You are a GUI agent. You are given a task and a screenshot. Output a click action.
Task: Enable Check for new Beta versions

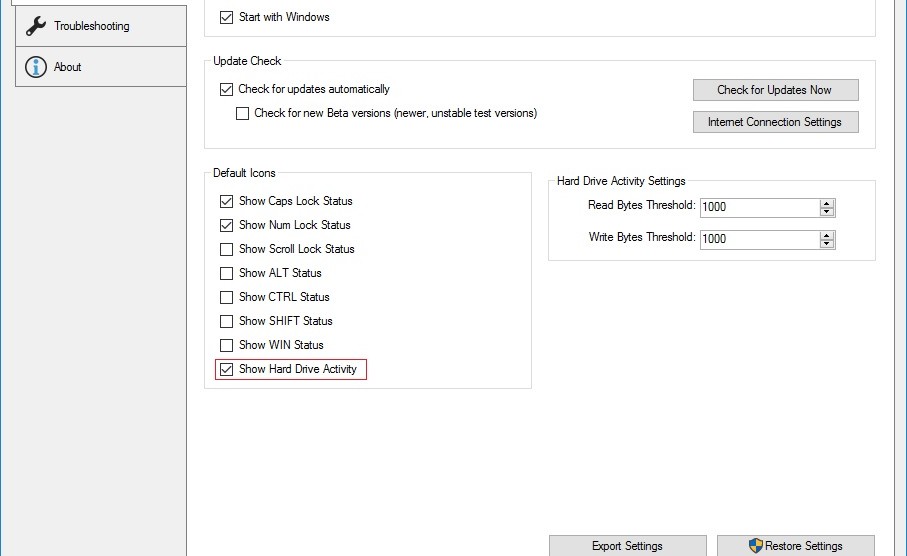pyautogui.click(x=243, y=113)
